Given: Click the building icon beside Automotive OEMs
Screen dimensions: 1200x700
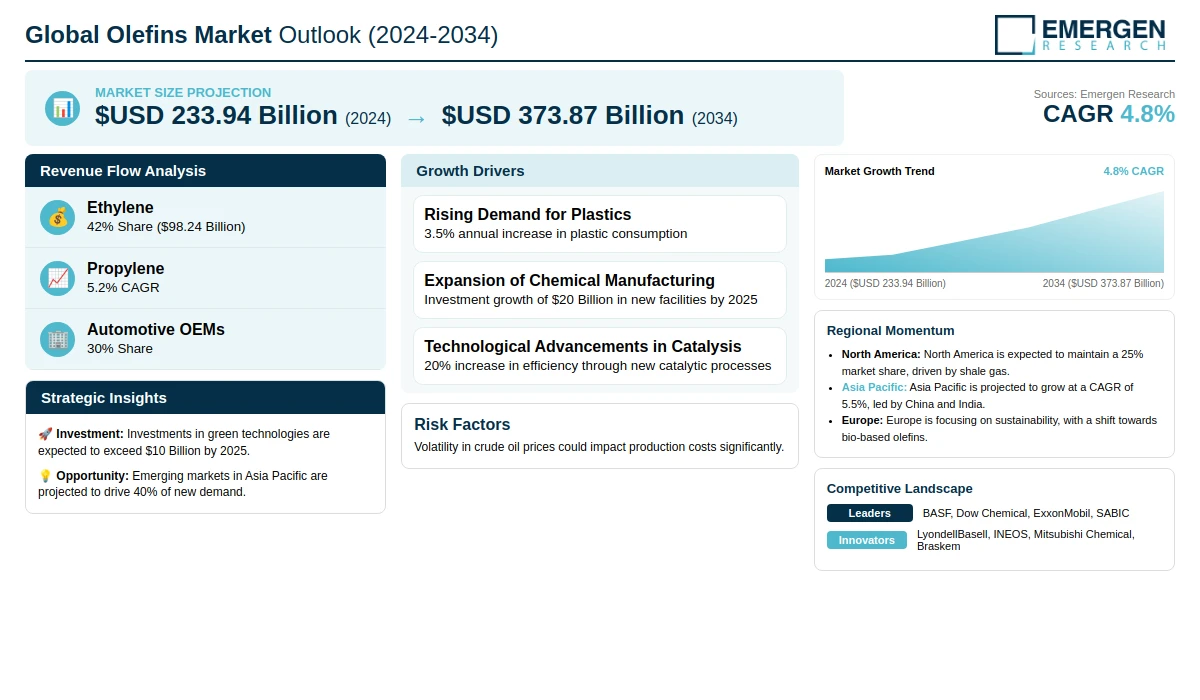Looking at the screenshot, I should click(x=58, y=339).
